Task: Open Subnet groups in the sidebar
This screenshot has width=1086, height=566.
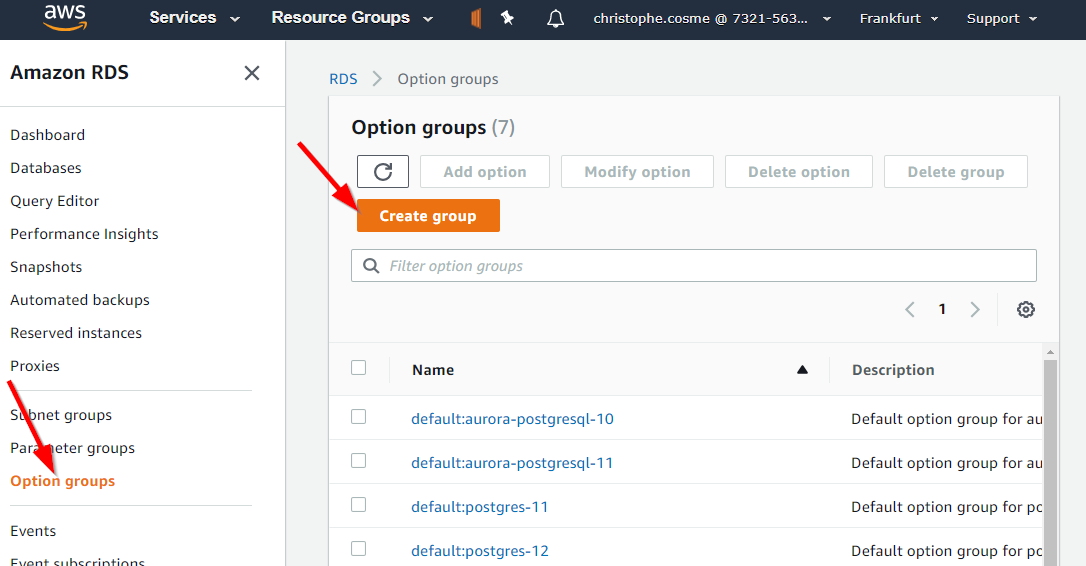Action: (x=61, y=416)
